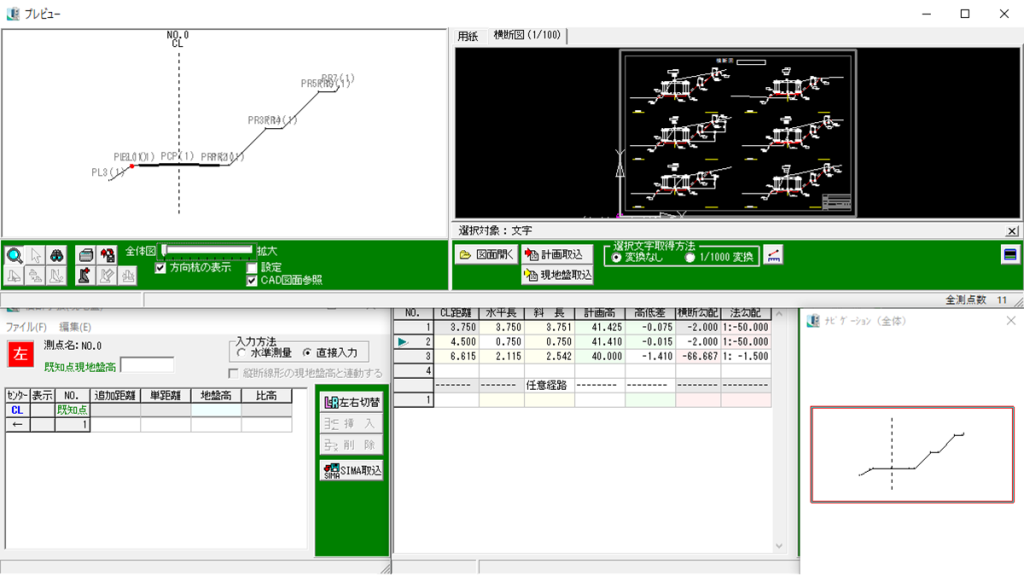This screenshot has height=576, width=1024.
Task: Toggle 方向杭の表示 checkbox
Action: point(161,267)
